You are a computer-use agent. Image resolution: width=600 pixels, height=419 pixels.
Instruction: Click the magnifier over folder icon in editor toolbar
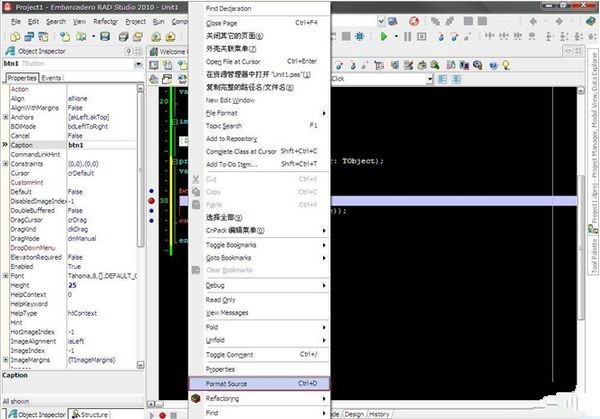pyautogui.click(x=434, y=65)
